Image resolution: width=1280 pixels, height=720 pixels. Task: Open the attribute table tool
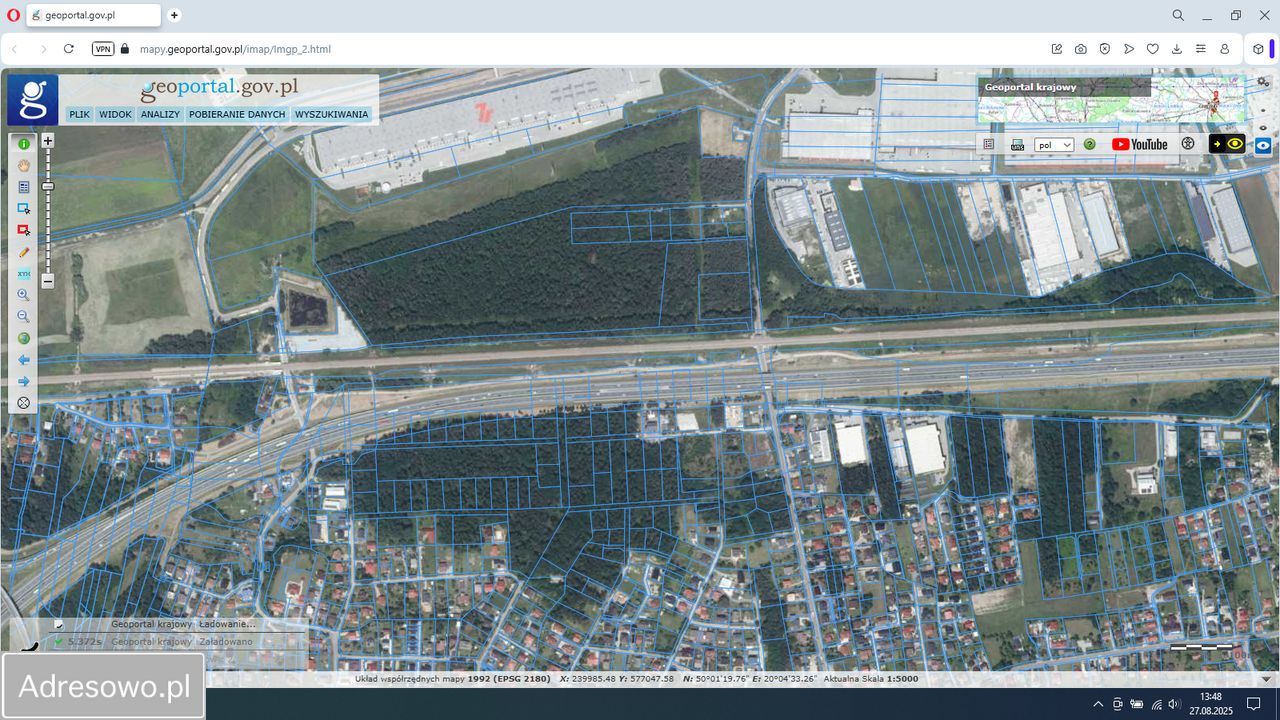click(24, 187)
